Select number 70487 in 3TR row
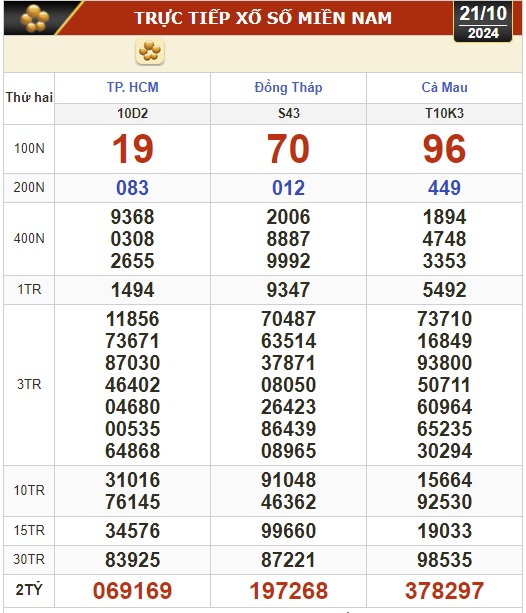This screenshot has width=526, height=613. point(288,319)
